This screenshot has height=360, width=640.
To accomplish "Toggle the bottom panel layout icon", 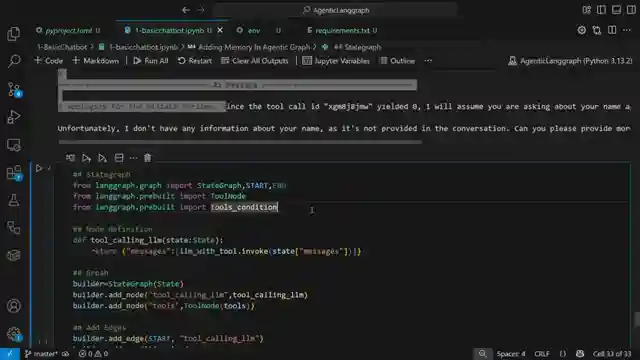I will point(616,10).
